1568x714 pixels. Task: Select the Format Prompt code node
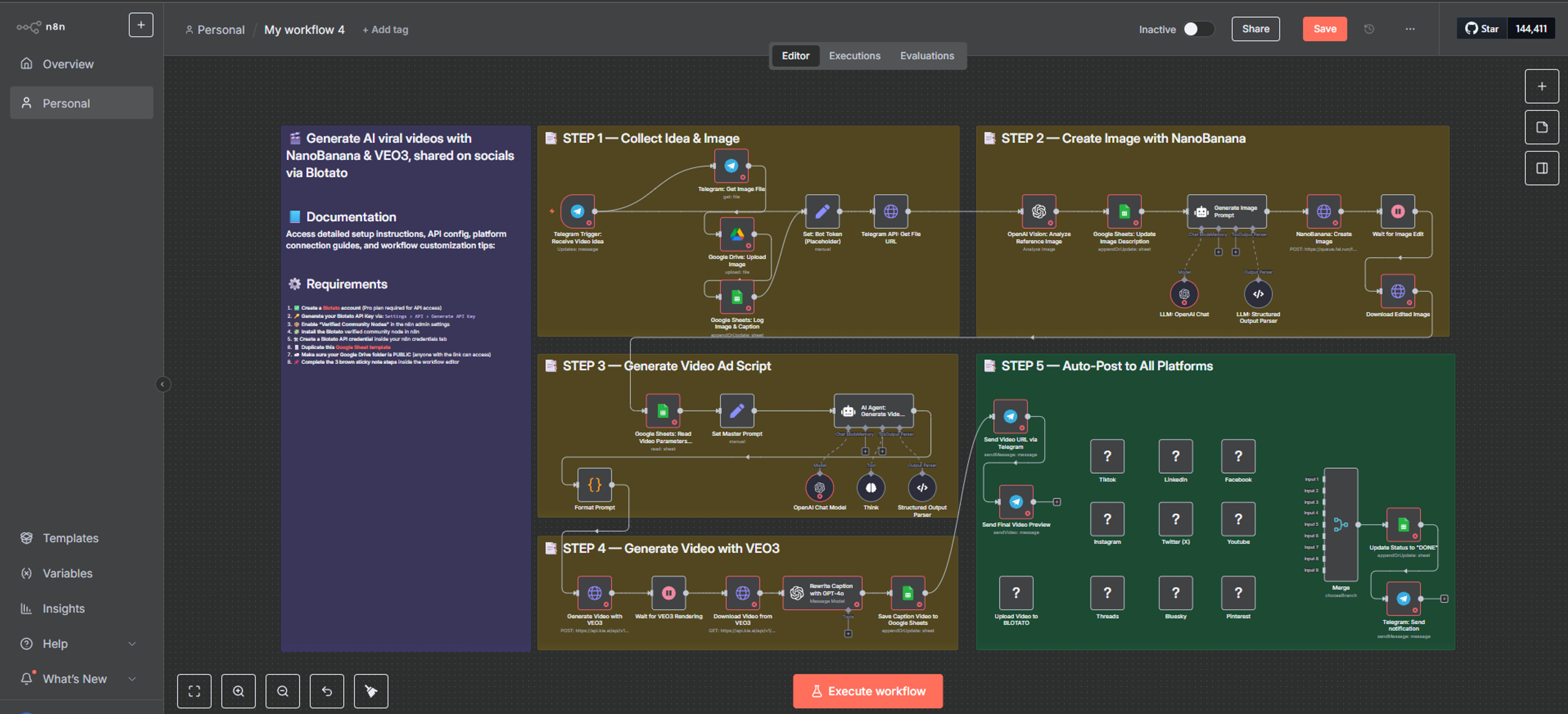594,485
